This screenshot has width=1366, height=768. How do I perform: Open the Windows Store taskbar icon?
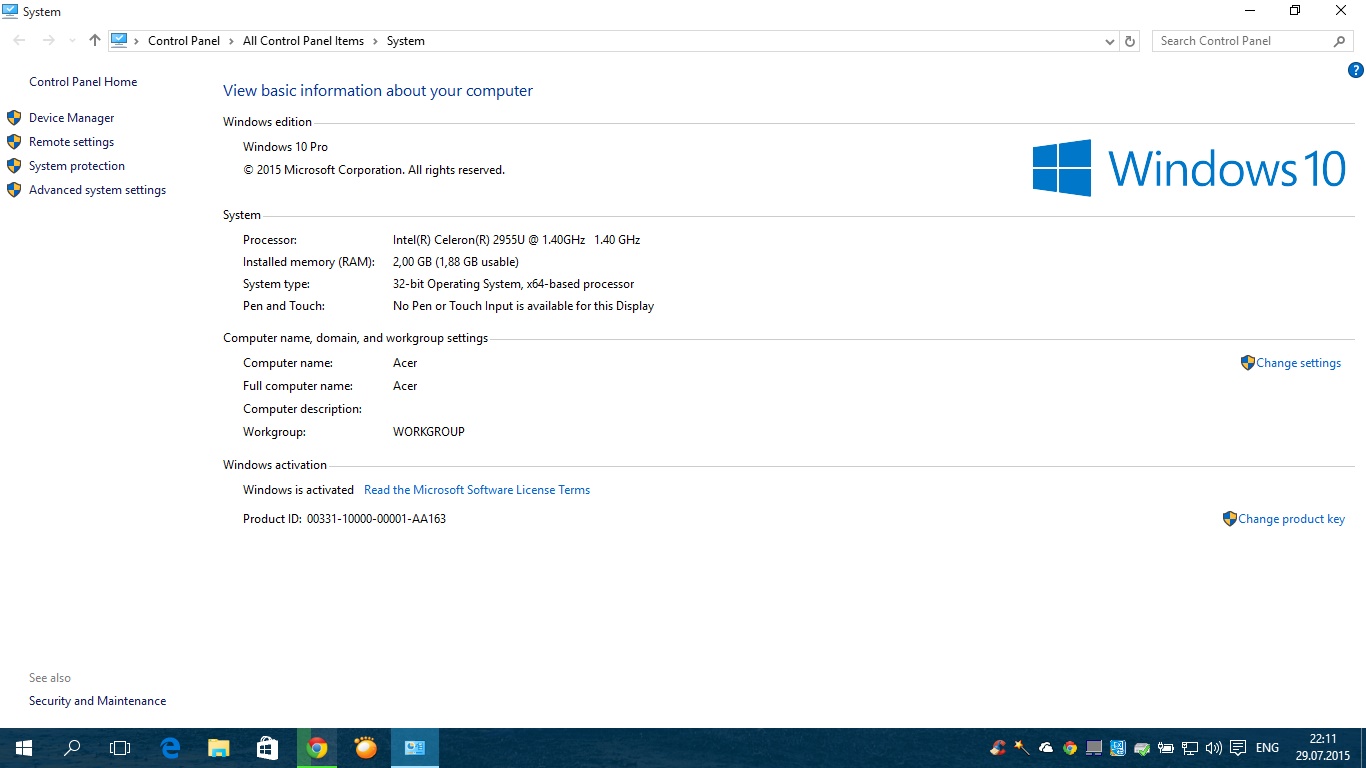[x=267, y=748]
